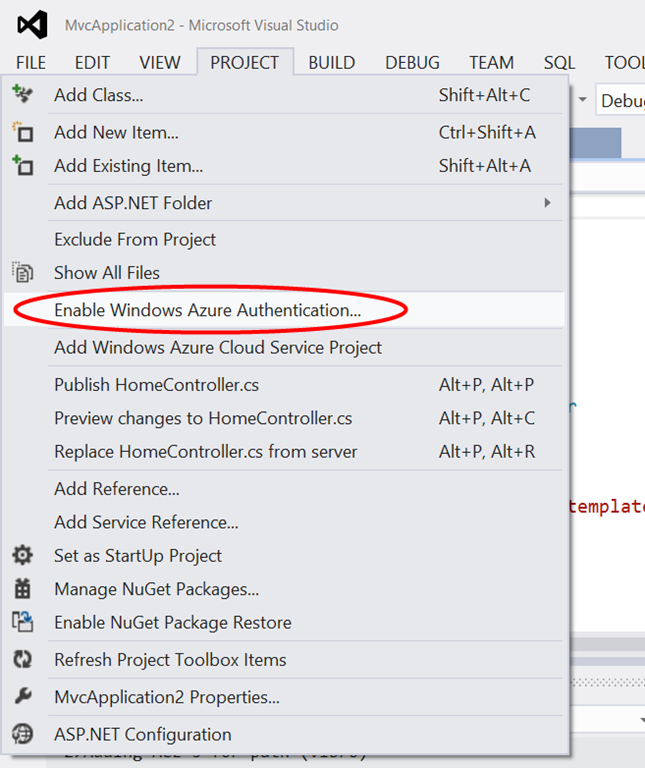Select Exclude From Project

pyautogui.click(x=284, y=240)
